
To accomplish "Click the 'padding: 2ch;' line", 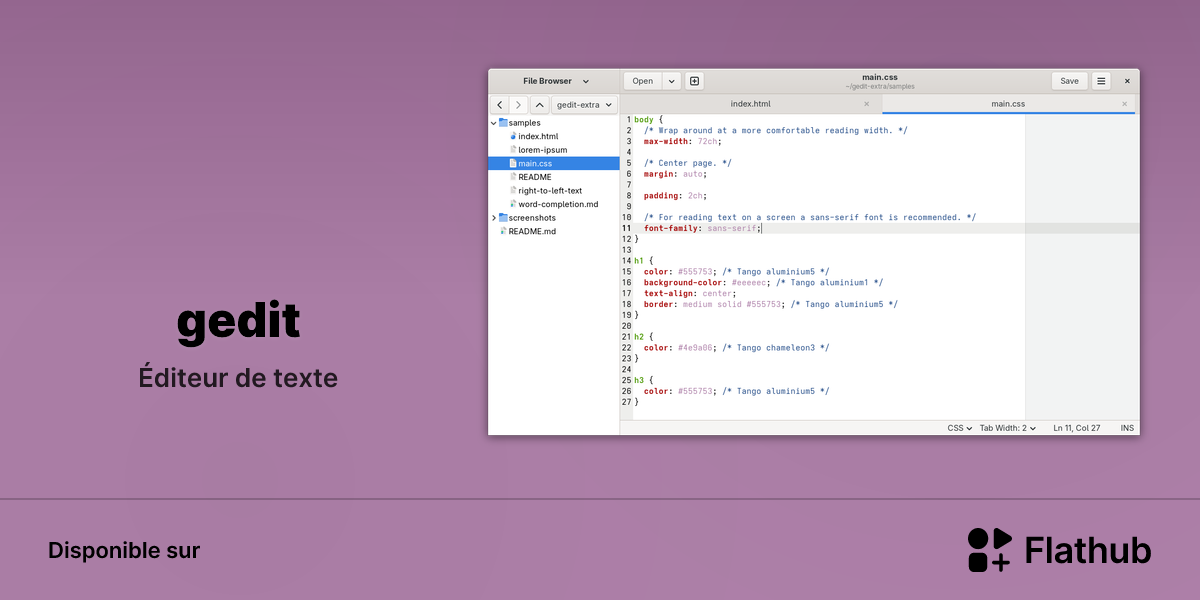I will [677, 196].
